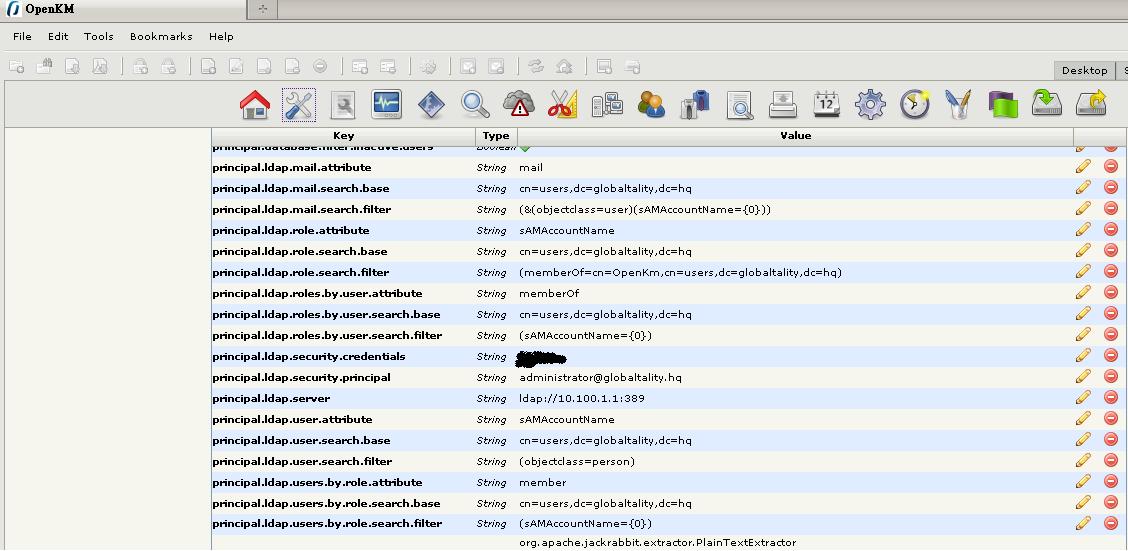This screenshot has height=551, width=1128.
Task: Open the gear settings icon
Action: (870, 104)
